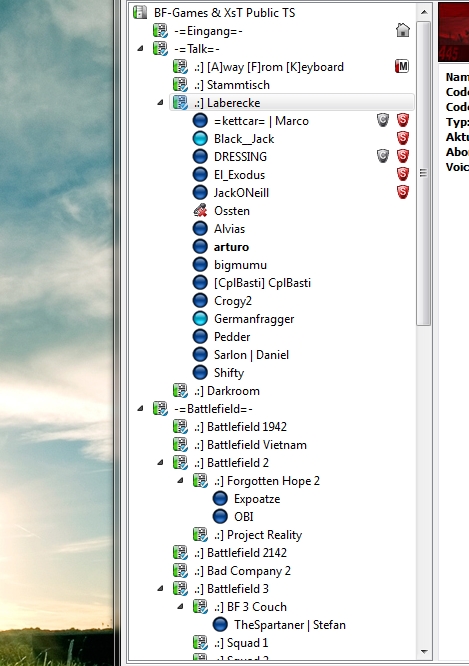Screen dimensions: 469x666
Task: Click the scroll up arrow of channel tree
Action: tap(424, 12)
